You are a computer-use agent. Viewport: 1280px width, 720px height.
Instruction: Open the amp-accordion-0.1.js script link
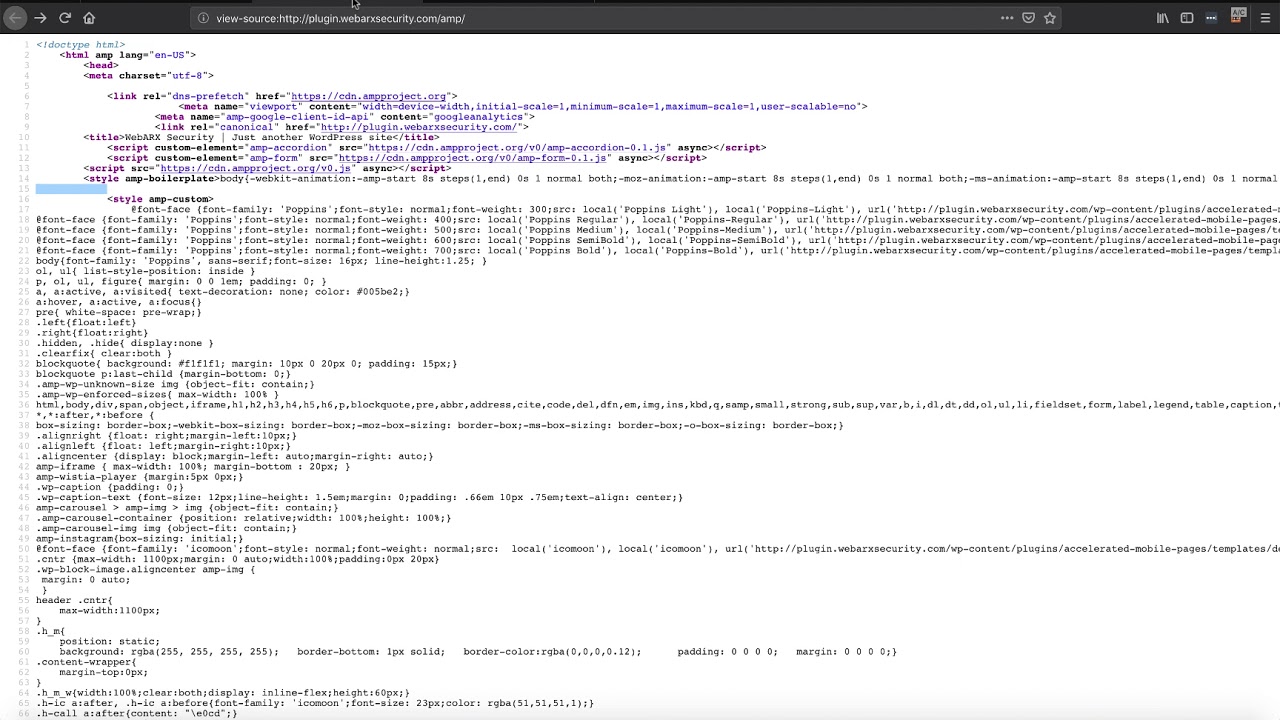pyautogui.click(x=516, y=148)
